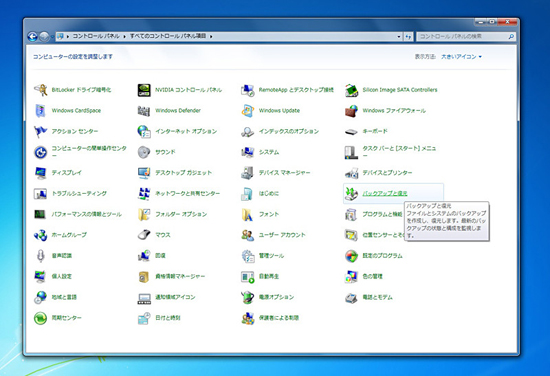This screenshot has width=550, height=376.
Task: Open the フォント icon
Action: [248, 214]
